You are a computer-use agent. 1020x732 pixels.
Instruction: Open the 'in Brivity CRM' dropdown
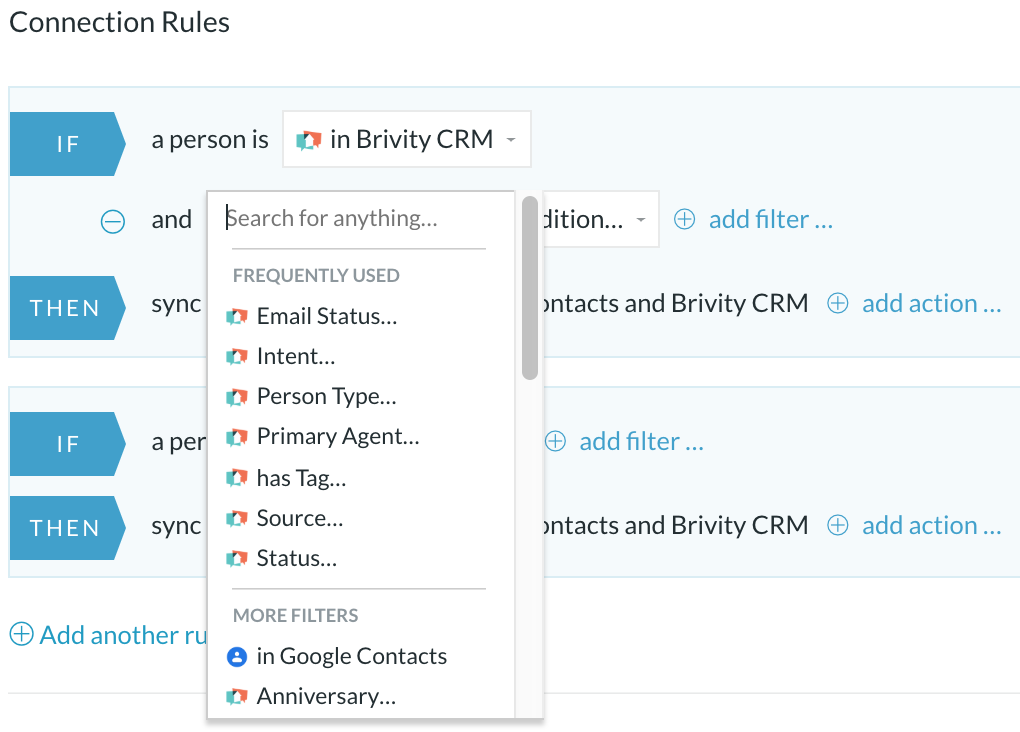(x=407, y=139)
